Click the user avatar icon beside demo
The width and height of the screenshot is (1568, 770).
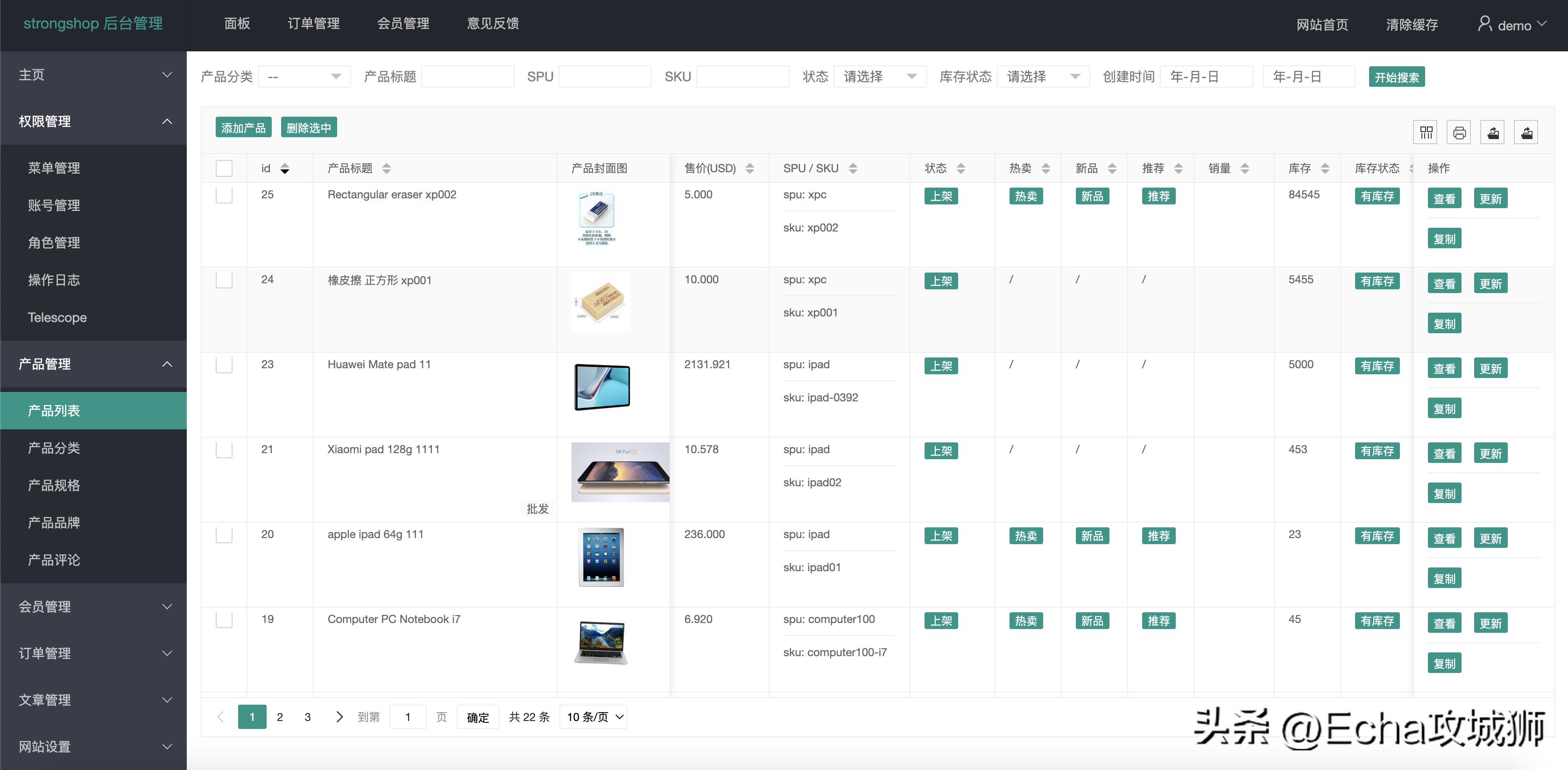1484,24
